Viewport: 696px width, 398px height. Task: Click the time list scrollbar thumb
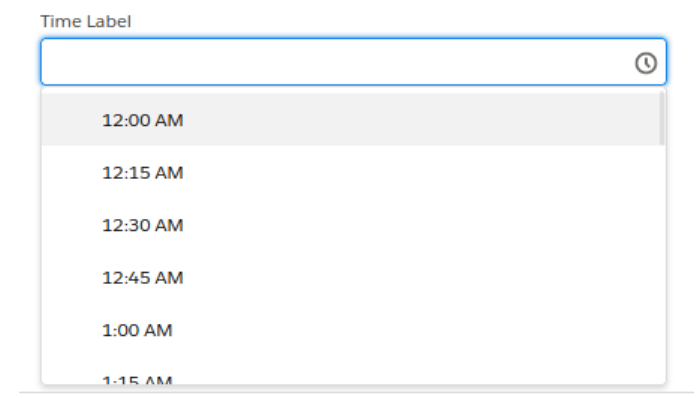[662, 118]
